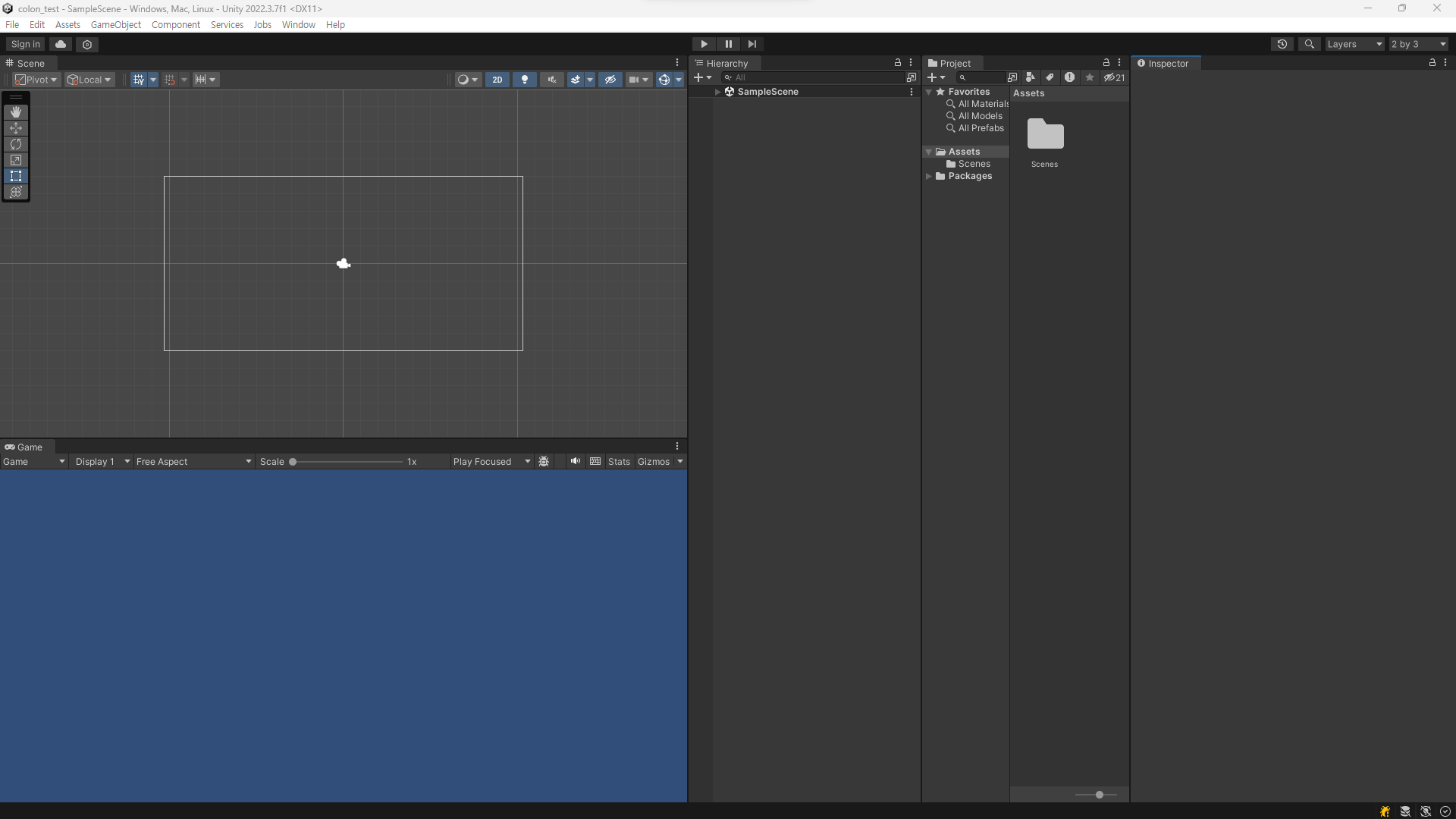Open debug mode bug icon in status bar
The height and width of the screenshot is (819, 1456).
coord(1385,811)
